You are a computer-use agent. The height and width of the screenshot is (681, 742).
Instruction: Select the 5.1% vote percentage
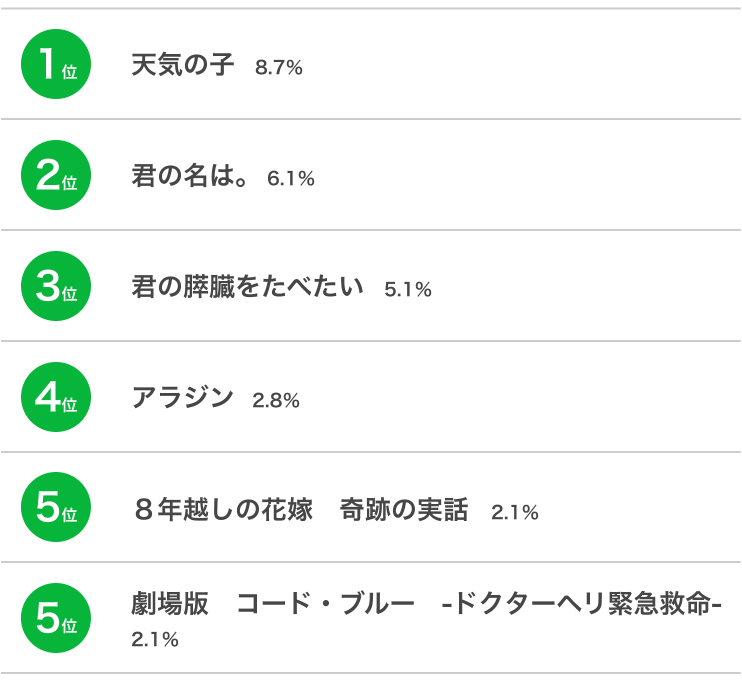point(408,290)
